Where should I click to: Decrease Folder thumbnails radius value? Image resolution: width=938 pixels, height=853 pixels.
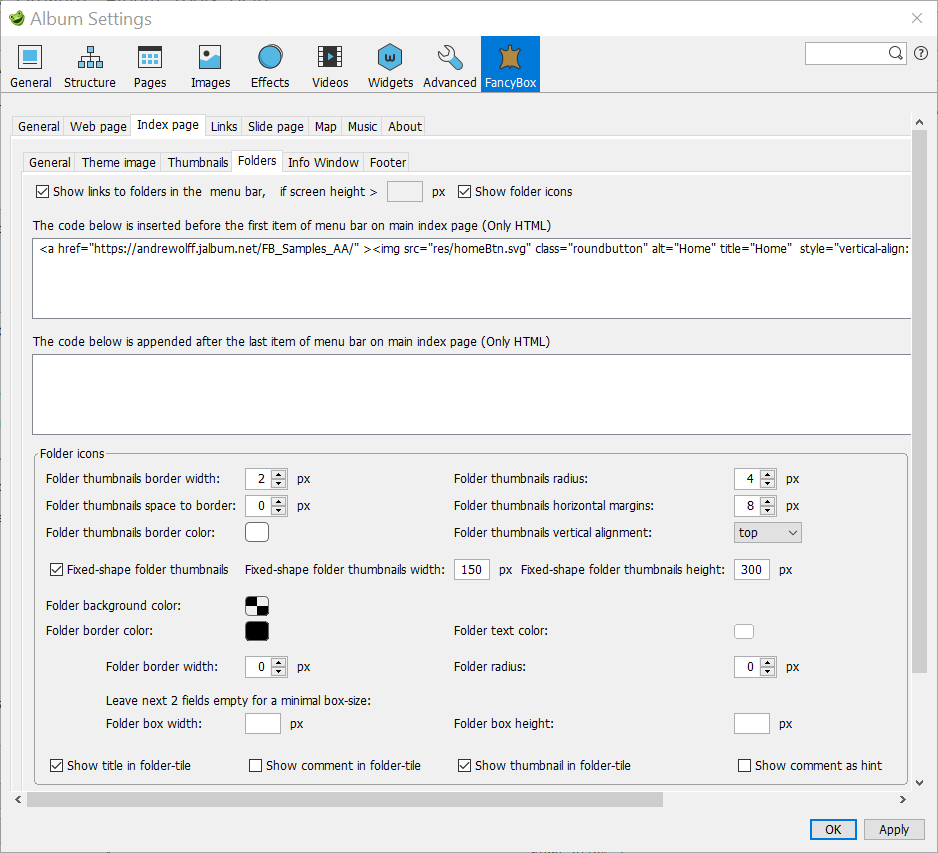pos(767,483)
